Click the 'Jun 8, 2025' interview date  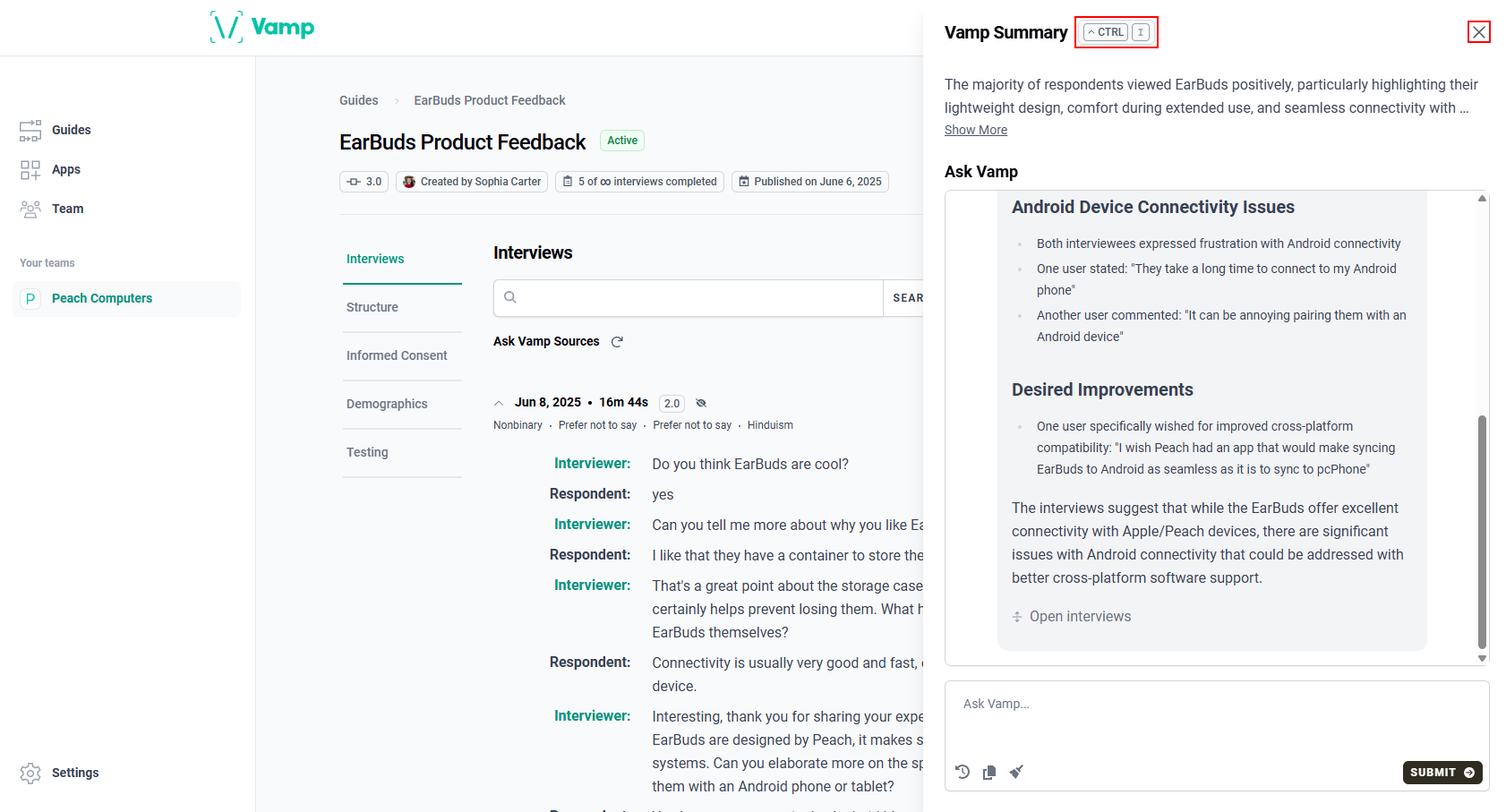coord(548,403)
